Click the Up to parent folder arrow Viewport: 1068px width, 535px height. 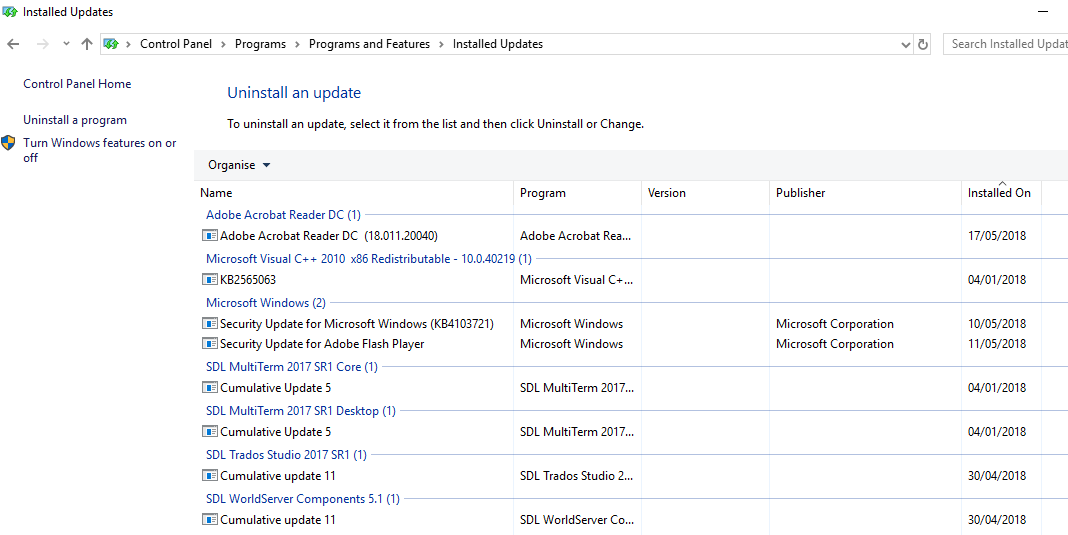pos(87,44)
